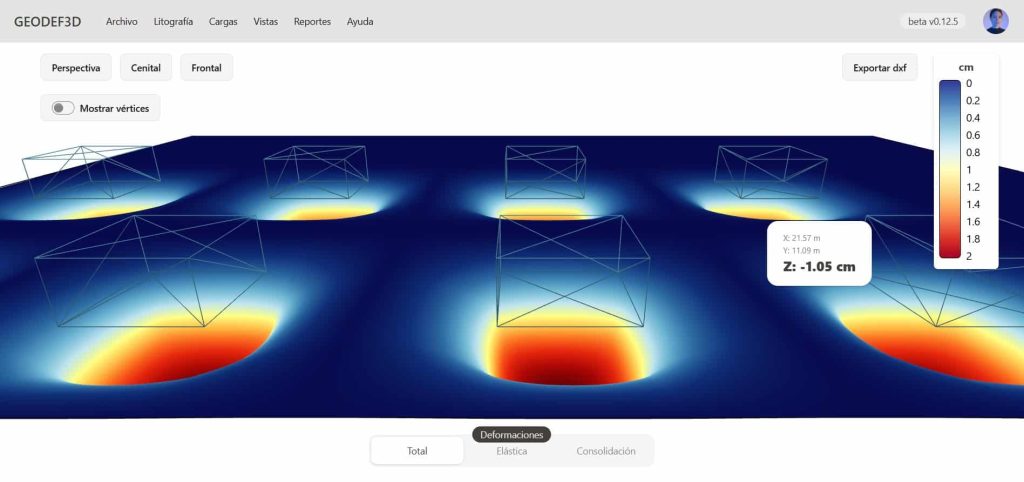Click the legend value 0.2
Screen dimensions: 1024x482
coord(972,101)
